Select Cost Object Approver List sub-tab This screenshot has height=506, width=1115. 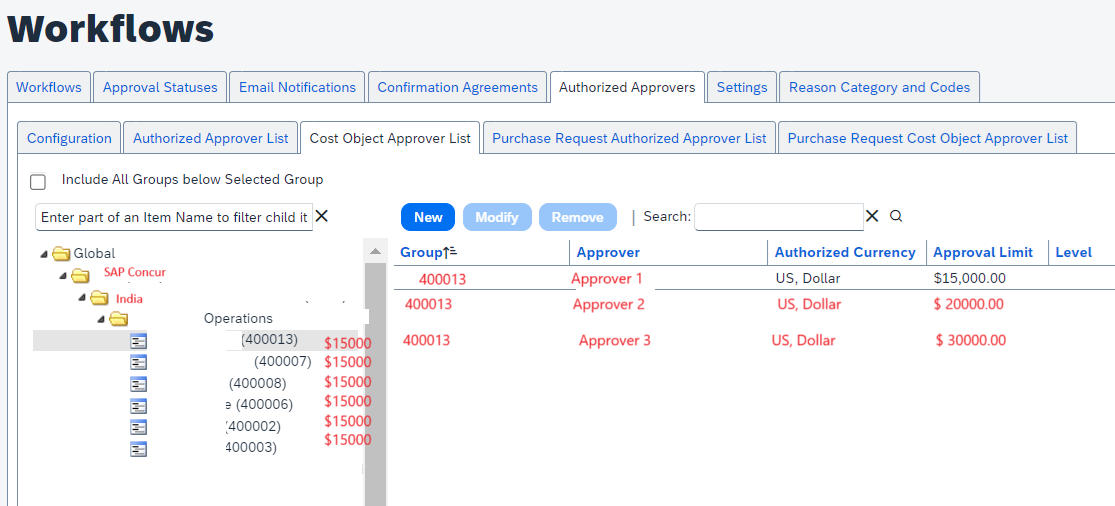pyautogui.click(x=390, y=138)
